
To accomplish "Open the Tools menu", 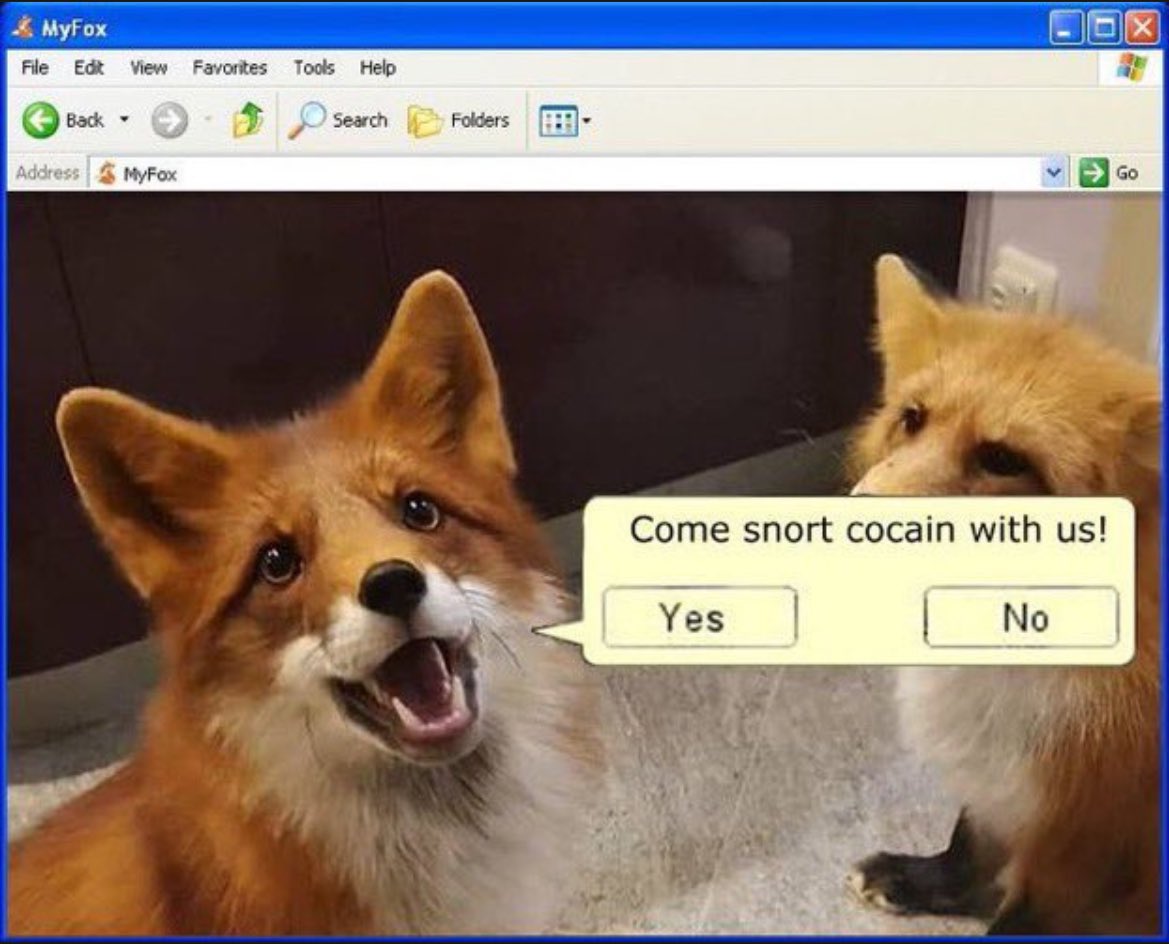I will tap(314, 67).
